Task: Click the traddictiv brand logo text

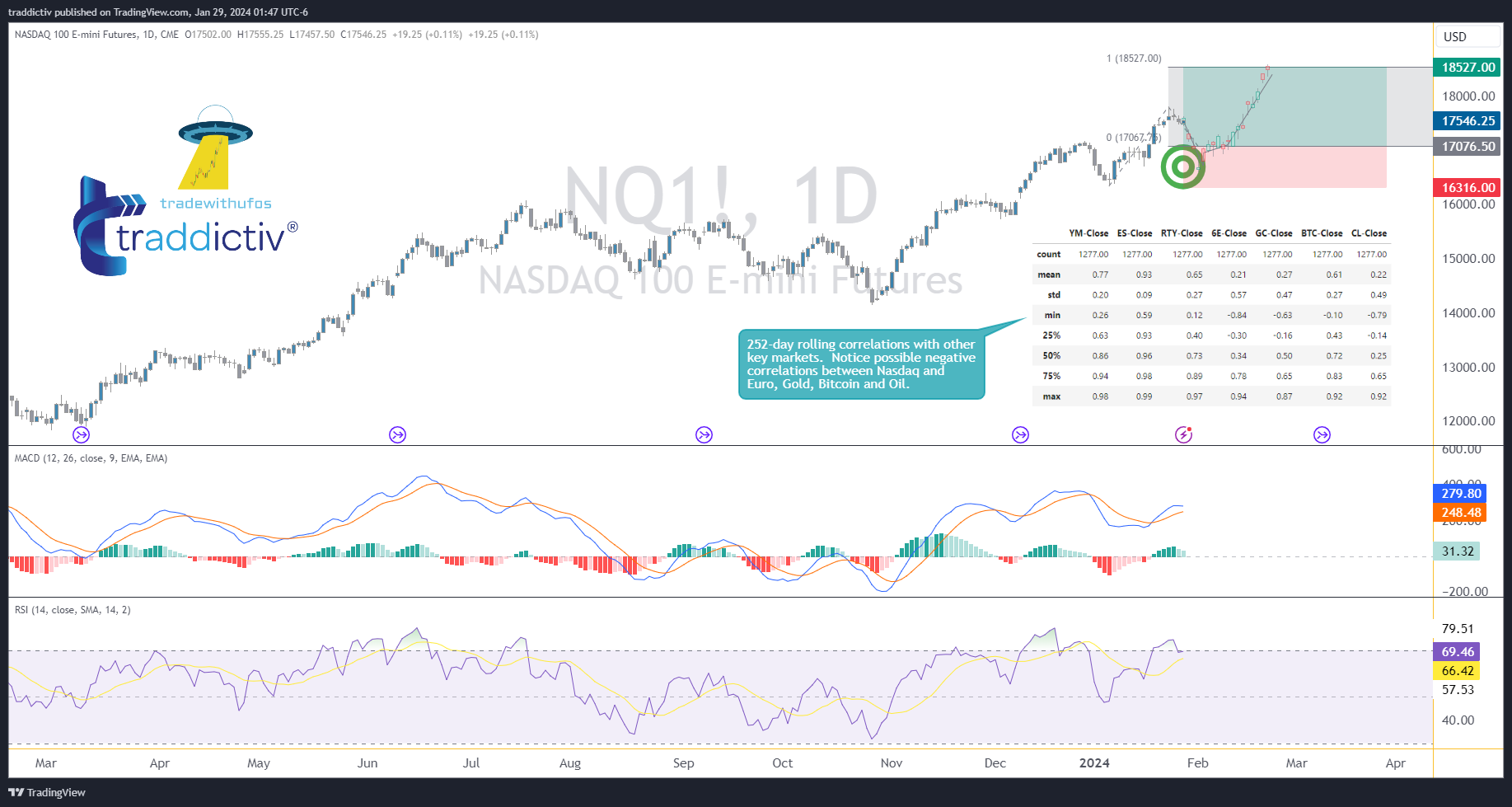Action: tap(200, 237)
